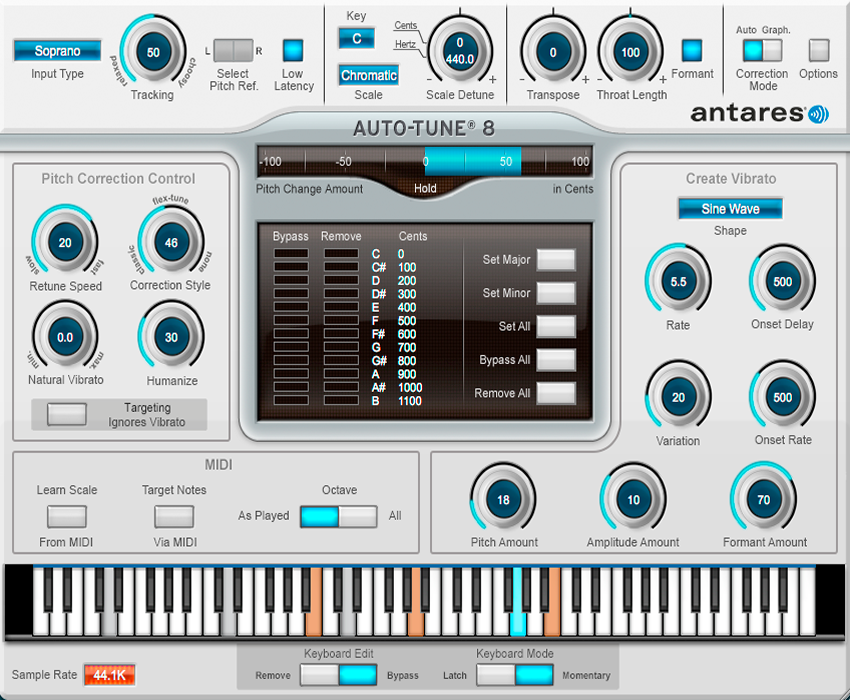Click the Onset Rate knob
Screen dimensions: 850x700
click(782, 397)
